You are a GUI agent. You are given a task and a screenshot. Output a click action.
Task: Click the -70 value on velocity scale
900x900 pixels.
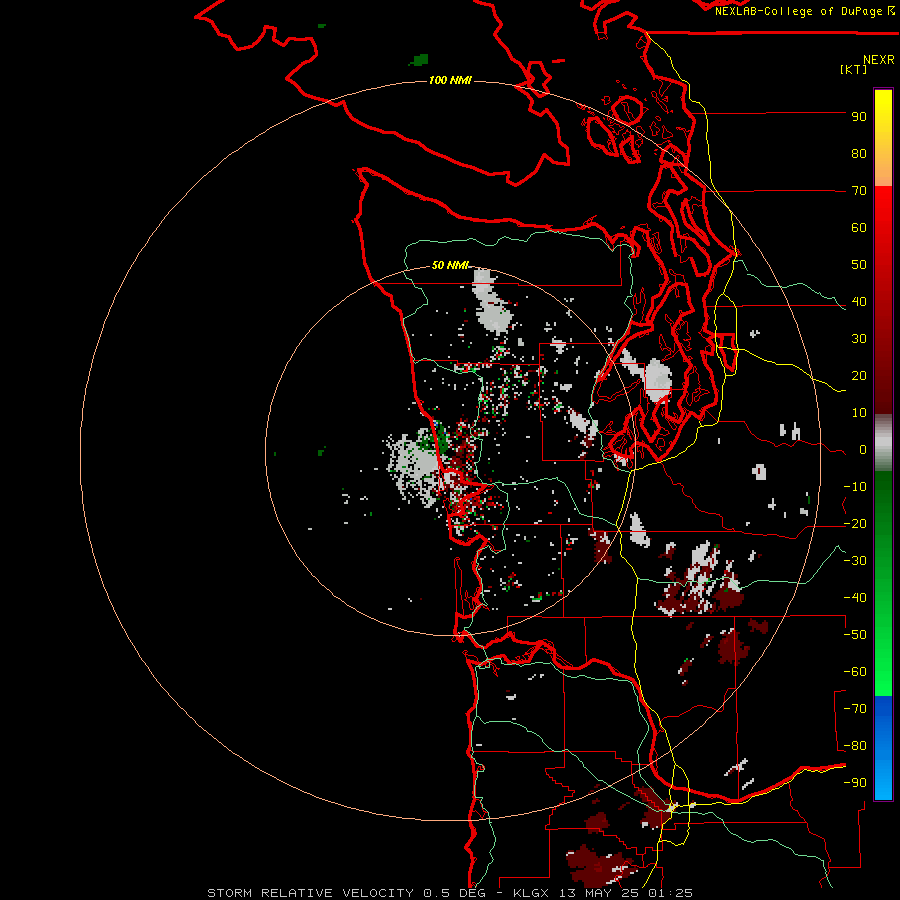click(855, 709)
